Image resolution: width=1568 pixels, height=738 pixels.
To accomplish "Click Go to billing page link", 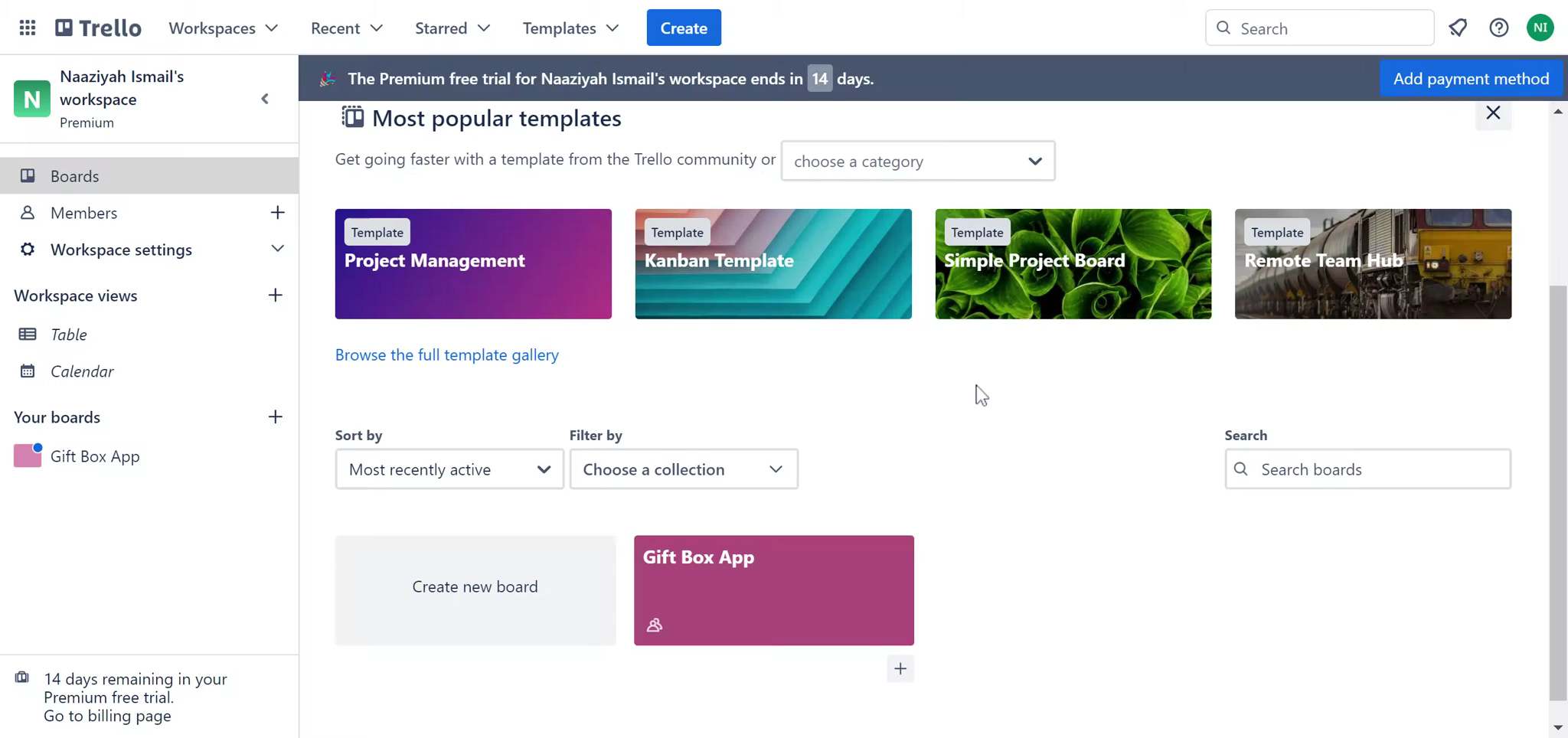I will pos(107,716).
